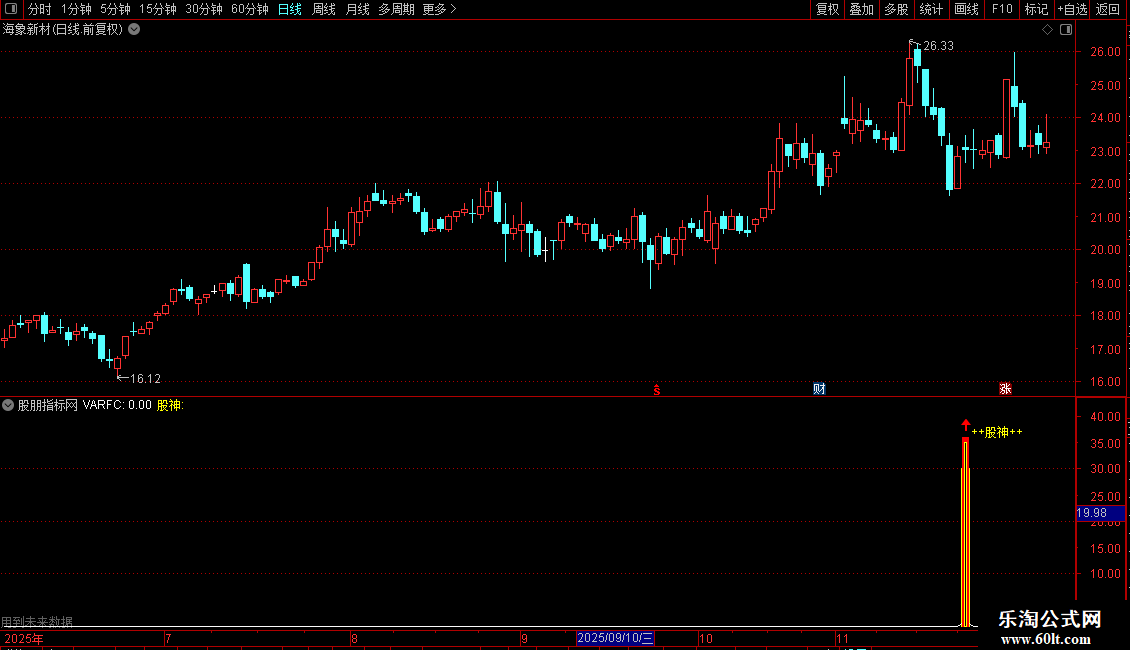Click the tall red-yellow indicator bar
Image resolution: width=1130 pixels, height=650 pixels.
click(966, 532)
